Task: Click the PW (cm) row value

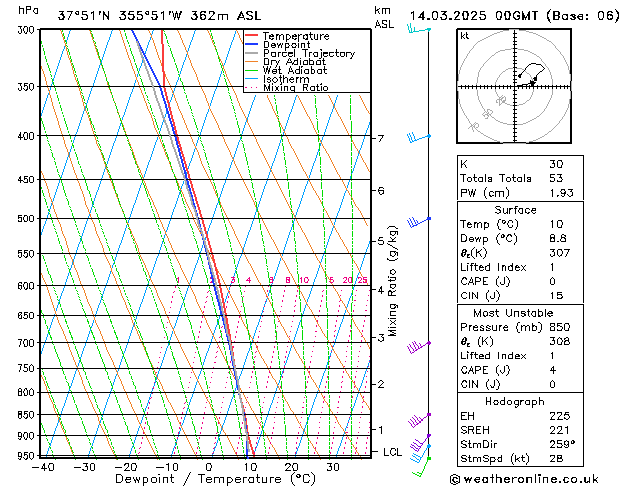Action: click(x=561, y=193)
